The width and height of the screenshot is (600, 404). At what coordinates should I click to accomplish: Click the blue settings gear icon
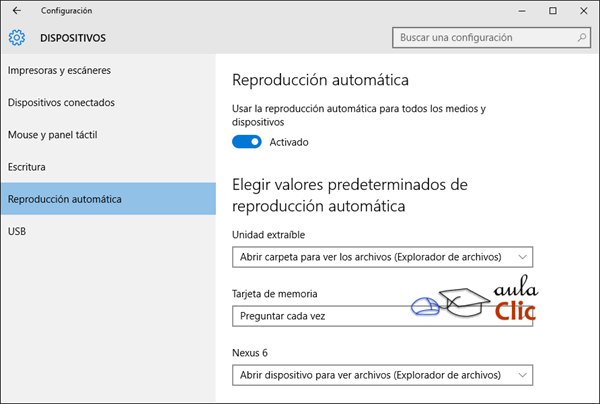coord(17,37)
